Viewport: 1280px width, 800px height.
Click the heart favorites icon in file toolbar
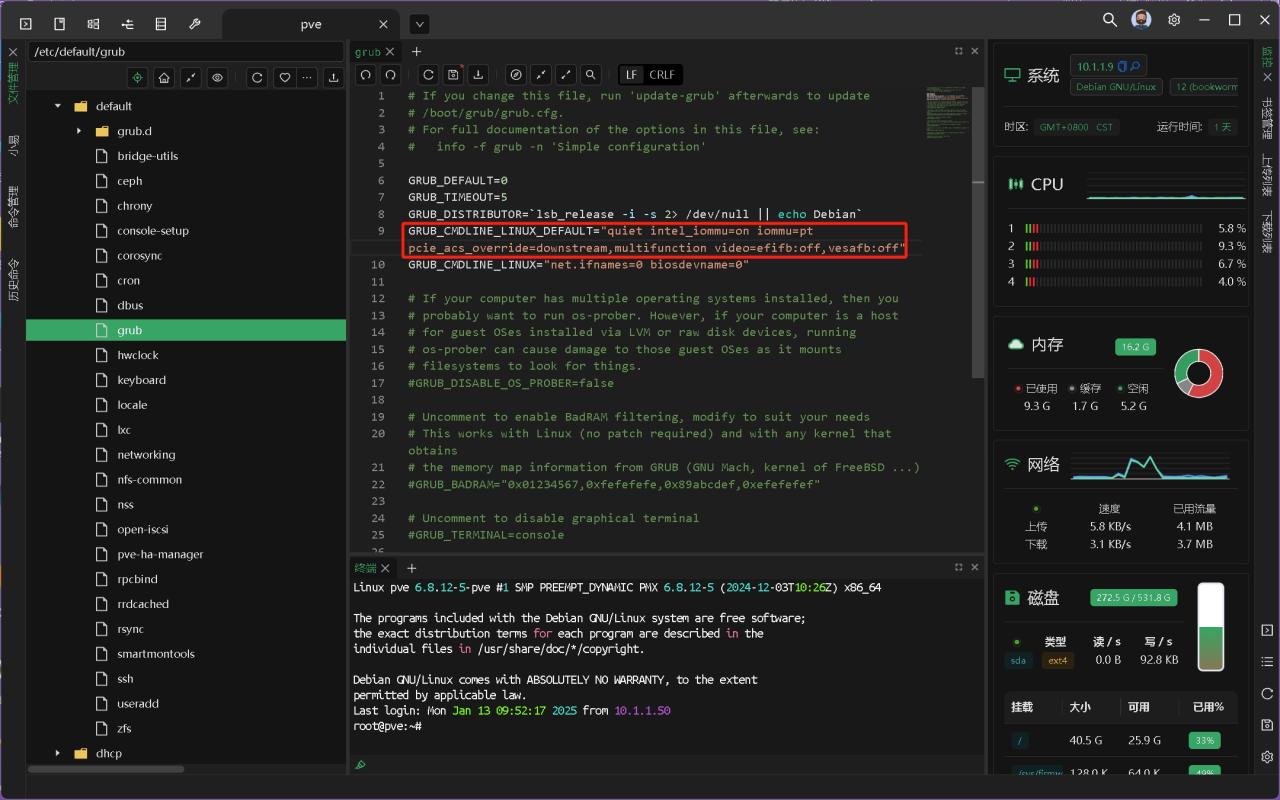point(284,77)
